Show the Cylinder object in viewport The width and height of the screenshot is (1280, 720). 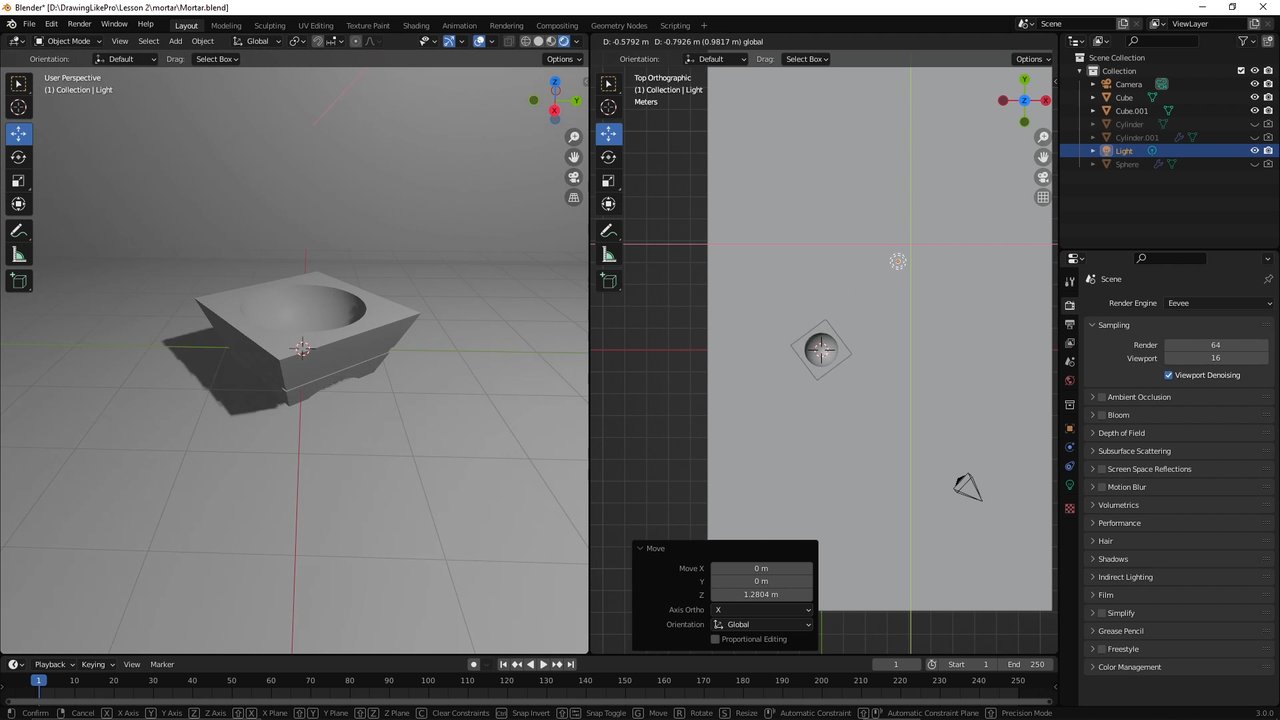(1254, 124)
